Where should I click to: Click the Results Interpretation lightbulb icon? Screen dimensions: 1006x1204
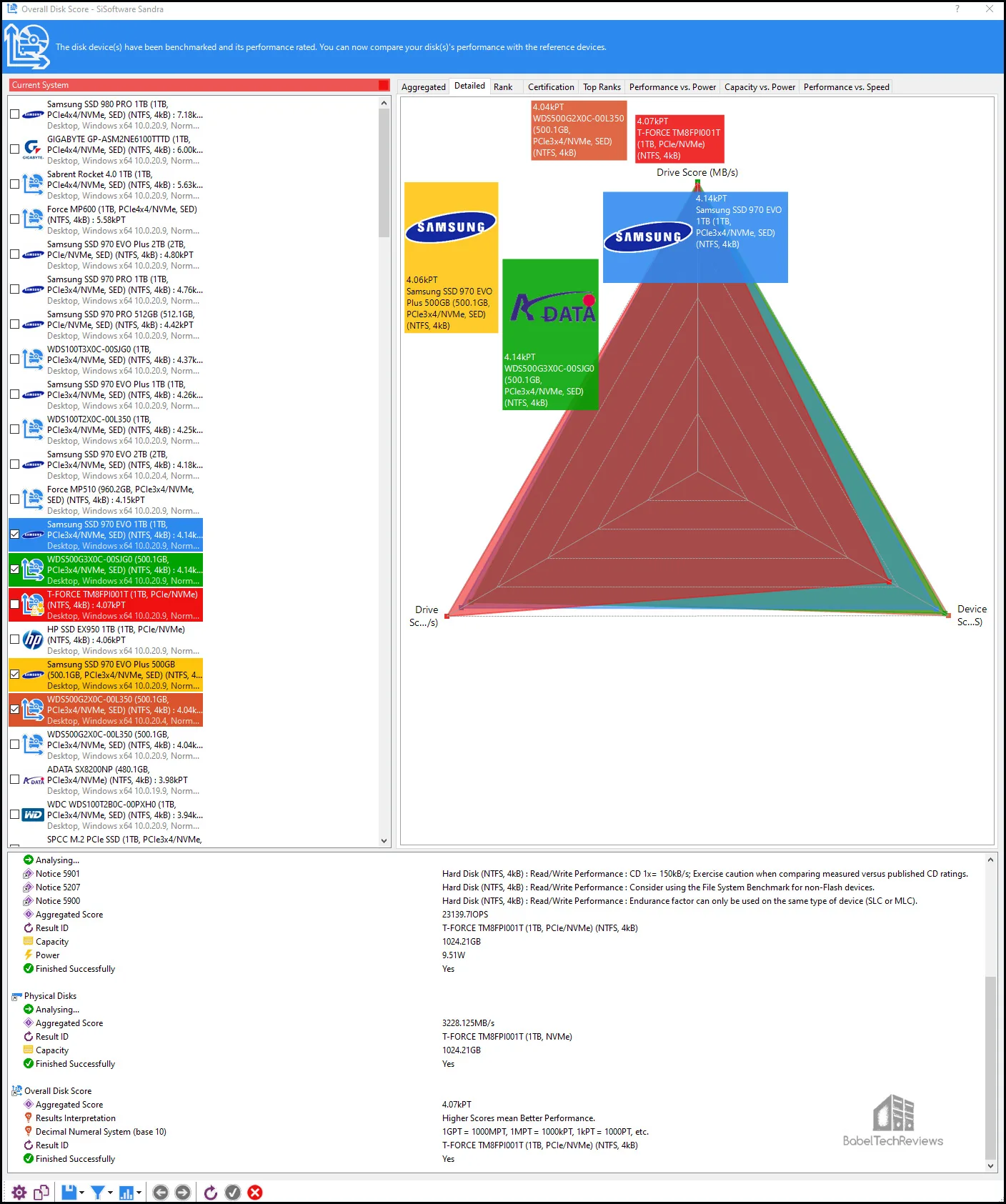point(29,1118)
